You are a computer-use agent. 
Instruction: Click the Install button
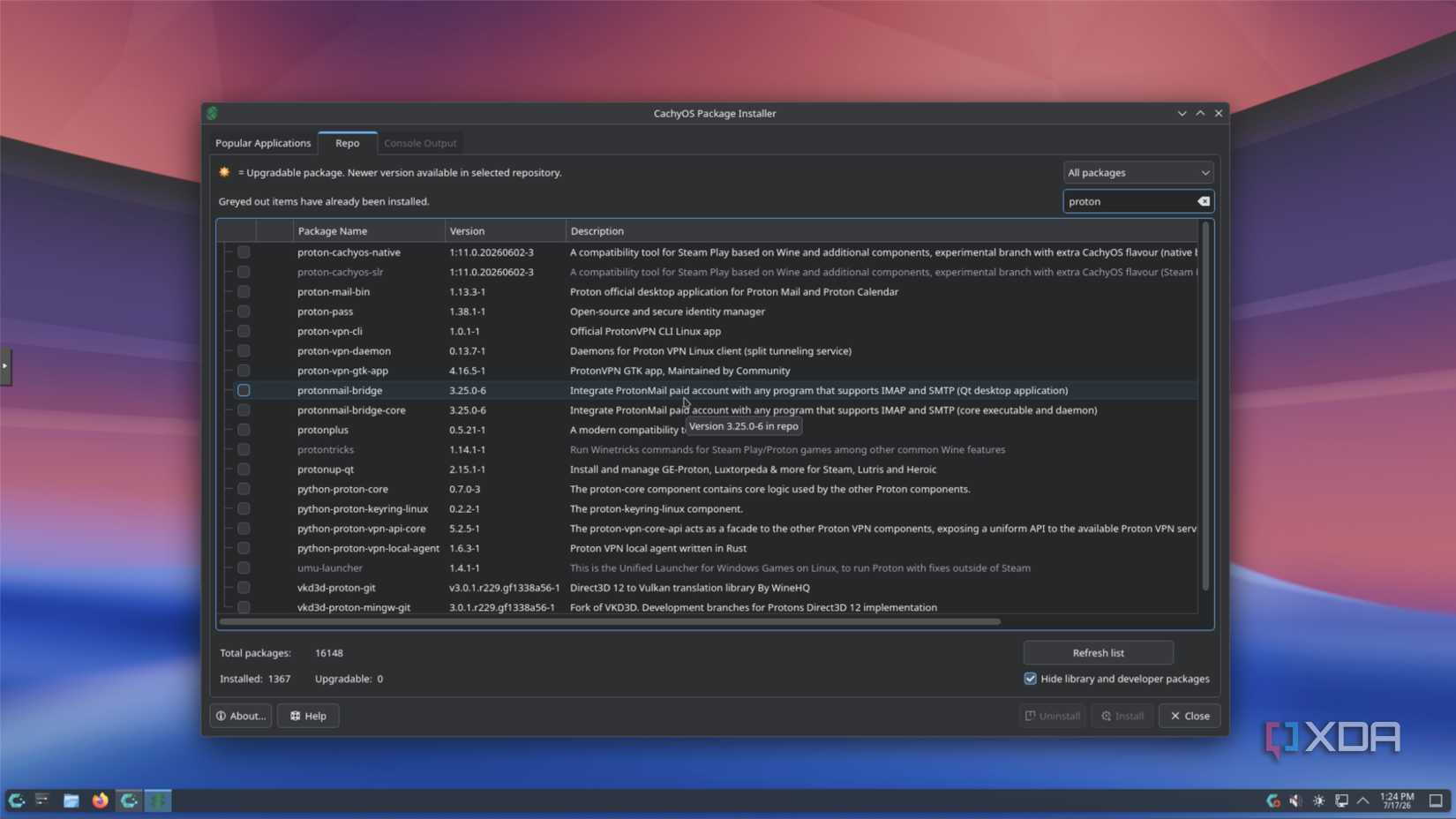point(1122,716)
